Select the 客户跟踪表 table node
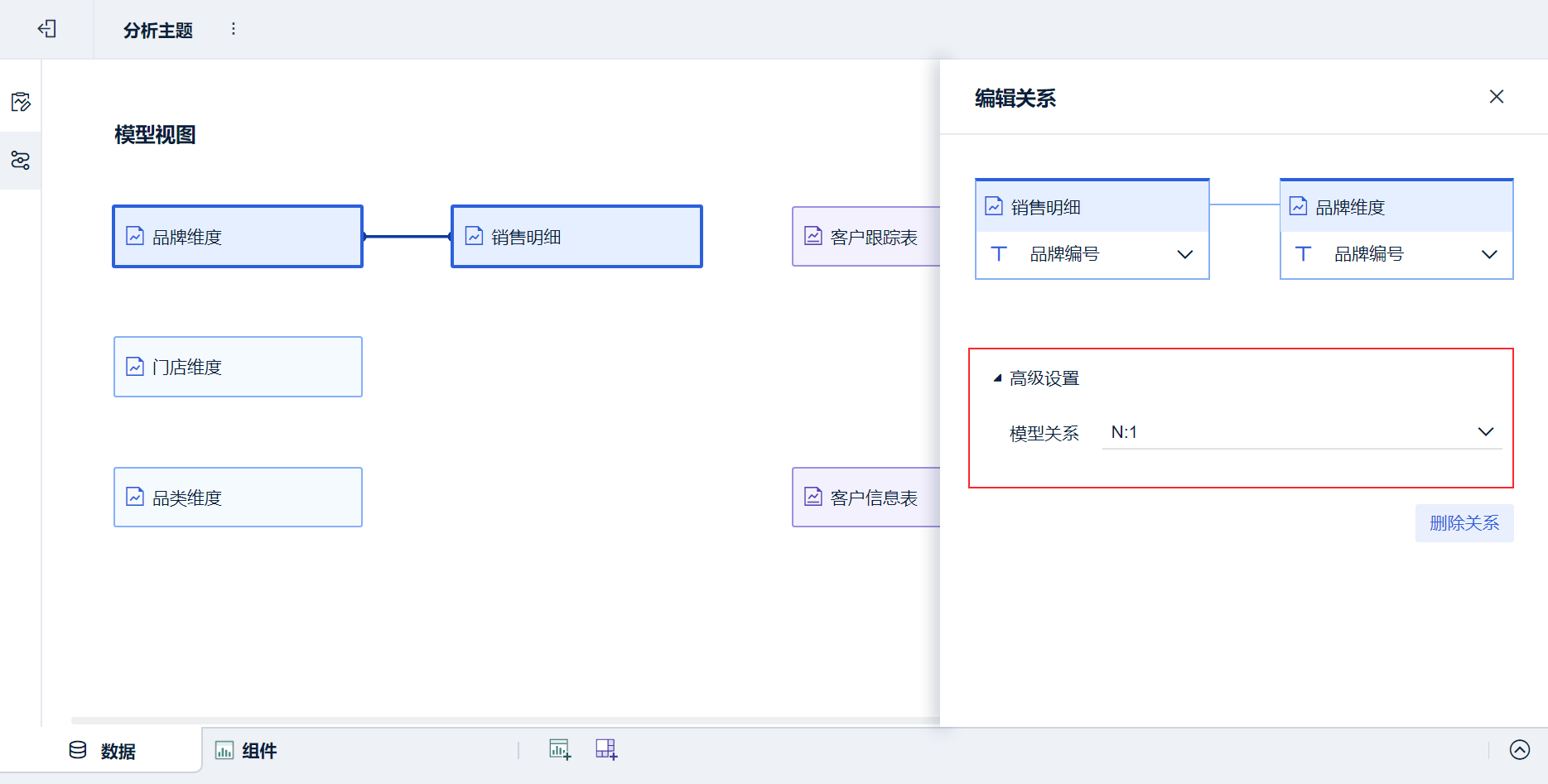This screenshot has width=1548, height=784. tap(866, 237)
